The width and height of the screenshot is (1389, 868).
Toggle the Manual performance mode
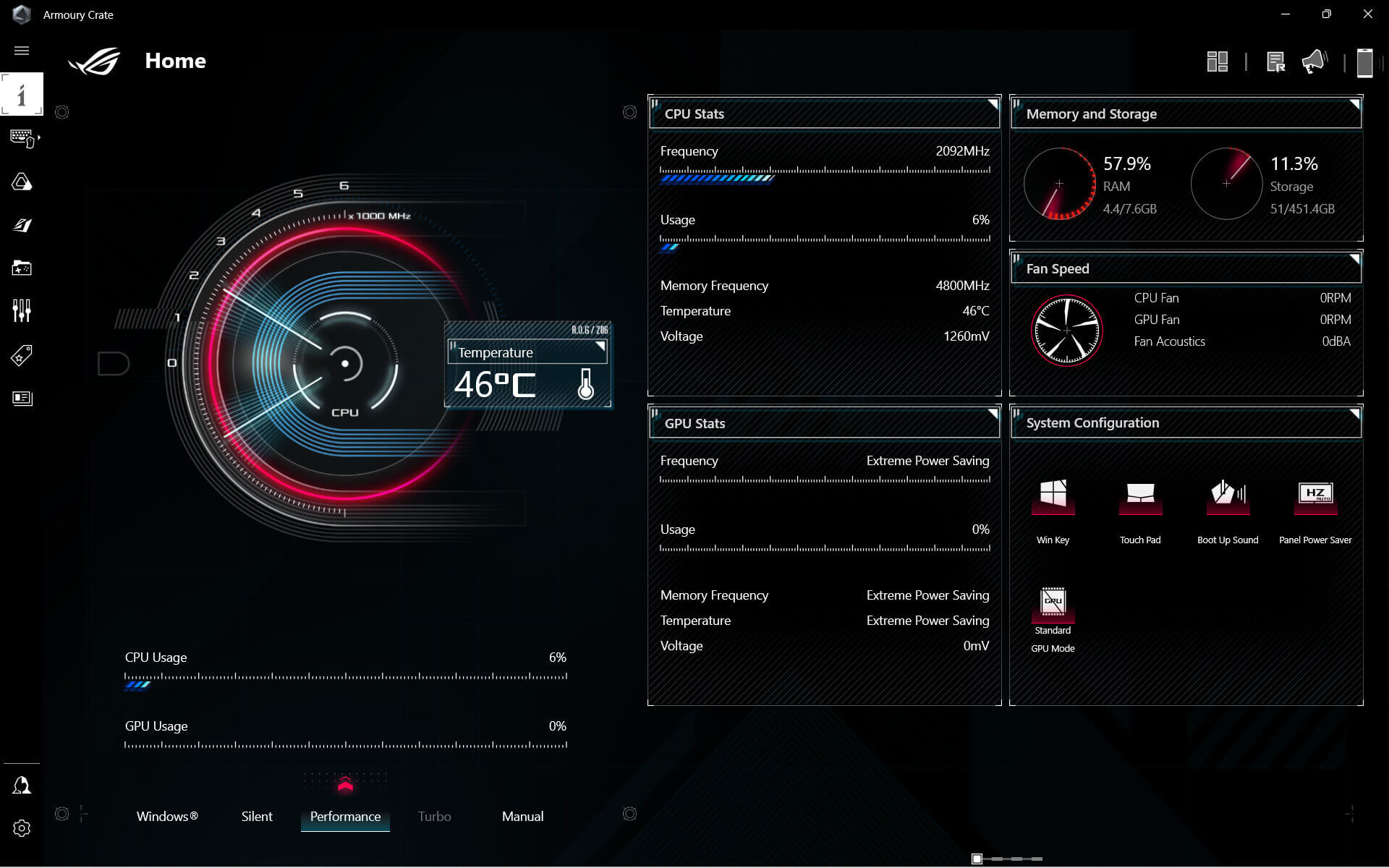[521, 816]
